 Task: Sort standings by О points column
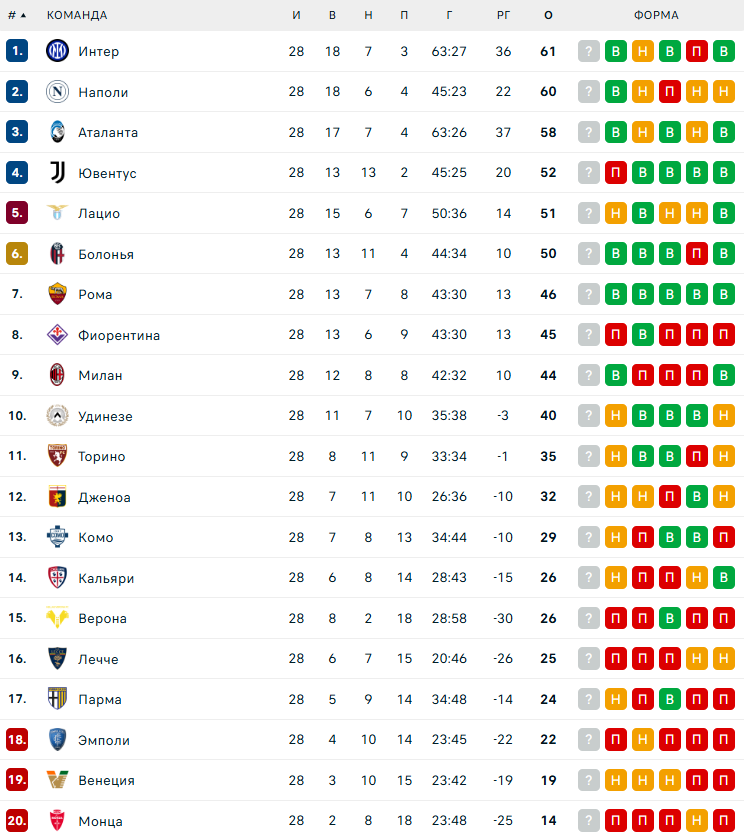coord(548,15)
